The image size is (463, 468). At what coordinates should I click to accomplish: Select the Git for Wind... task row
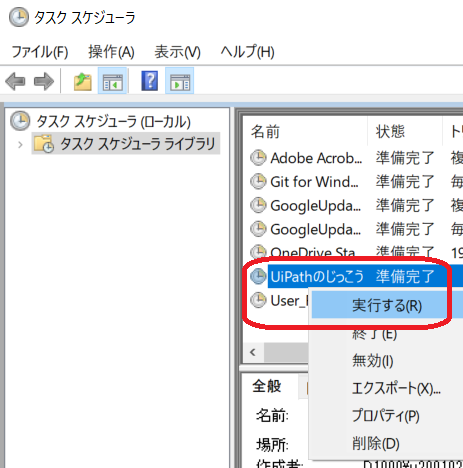[353, 182]
